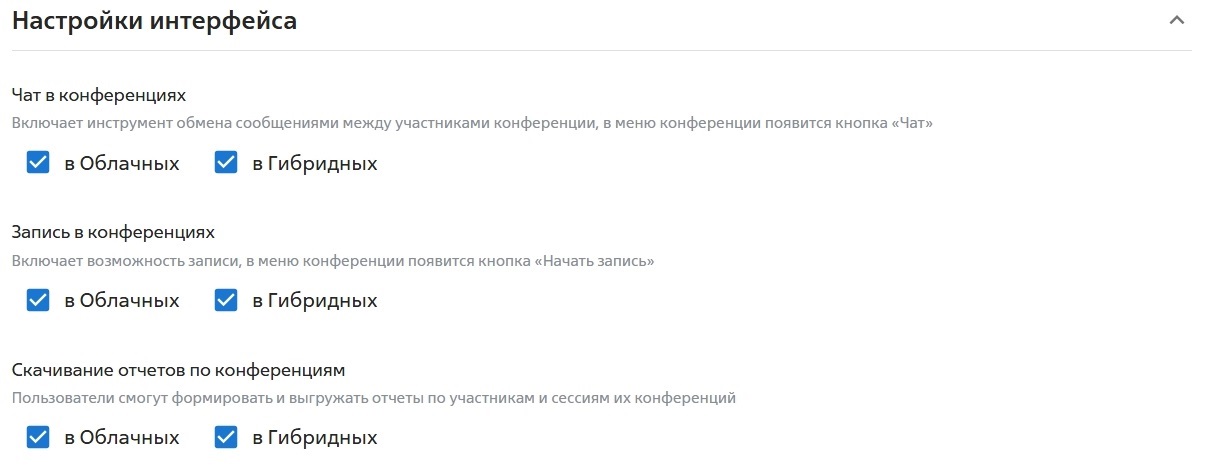
Task: Toggle Скачивание отчетов в Облачных checkbox
Action: pyautogui.click(x=38, y=437)
